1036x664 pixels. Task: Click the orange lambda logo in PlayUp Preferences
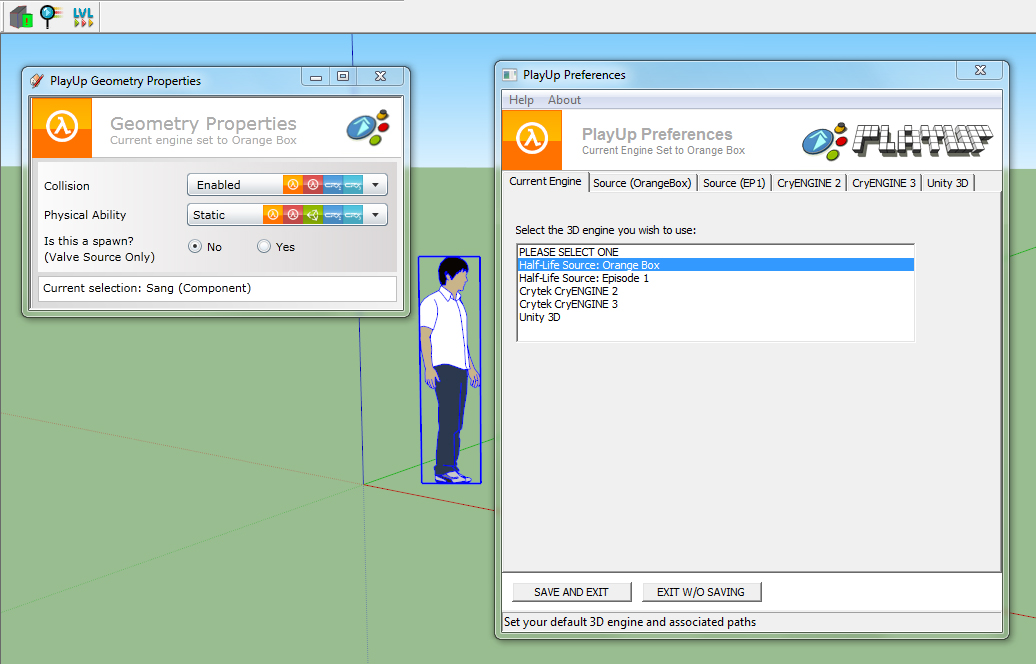[532, 140]
